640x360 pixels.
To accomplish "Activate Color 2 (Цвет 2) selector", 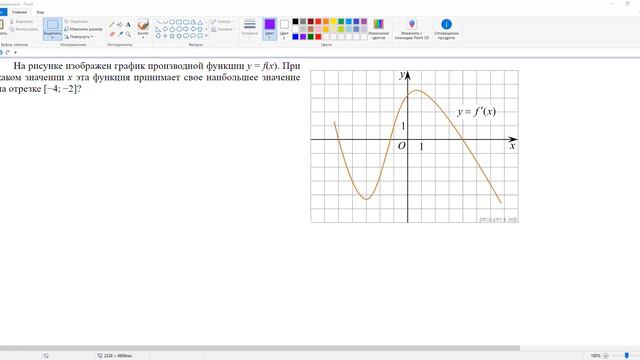I will (x=284, y=29).
